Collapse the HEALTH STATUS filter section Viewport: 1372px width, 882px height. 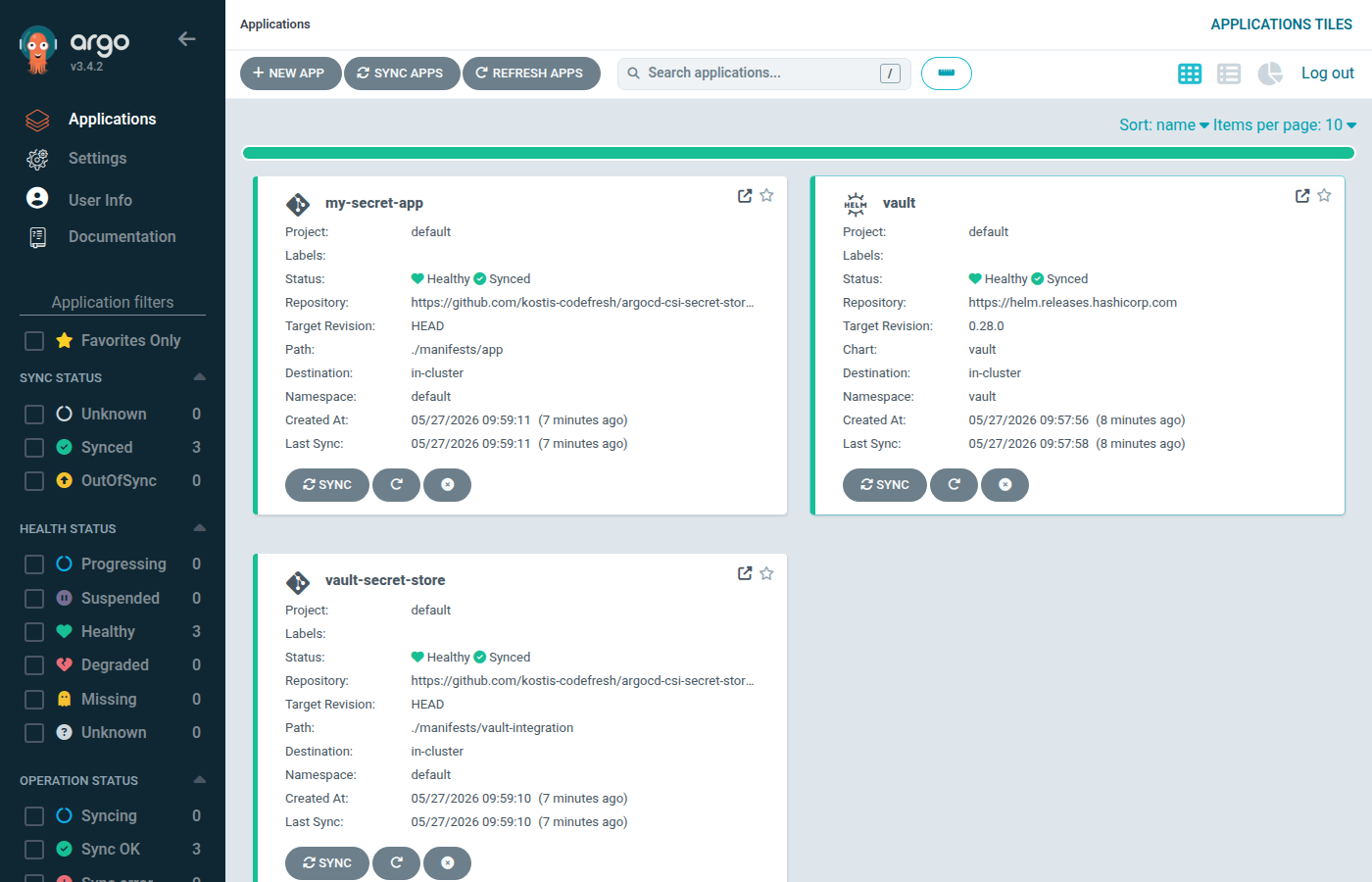pos(200,528)
